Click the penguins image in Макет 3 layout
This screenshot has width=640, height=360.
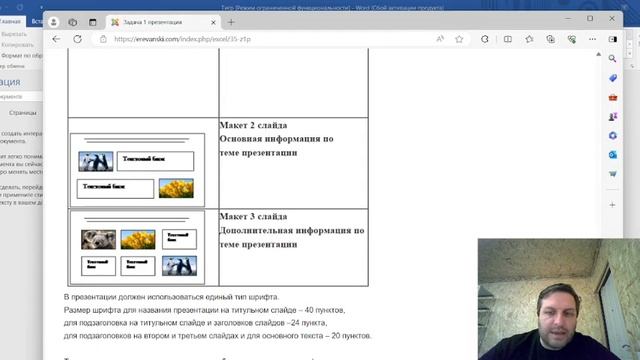(179, 266)
